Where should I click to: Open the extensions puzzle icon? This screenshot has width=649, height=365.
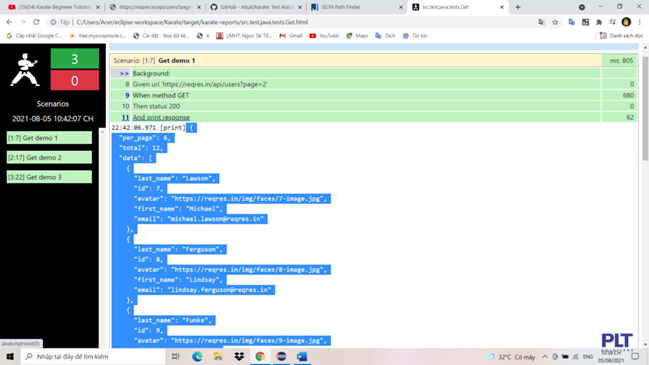(x=599, y=22)
